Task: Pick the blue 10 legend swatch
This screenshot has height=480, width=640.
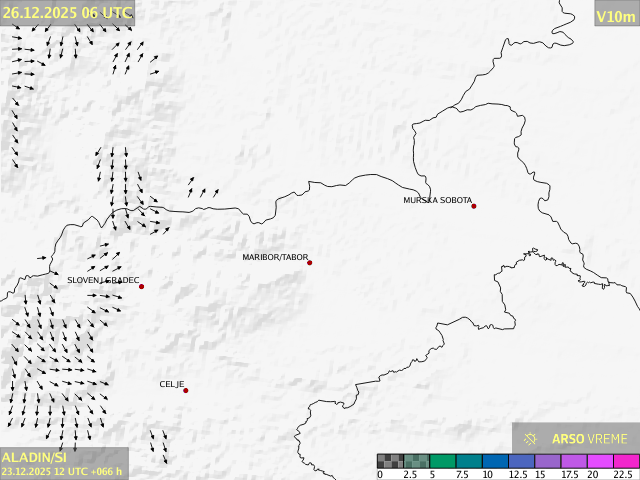Action: coord(494,461)
